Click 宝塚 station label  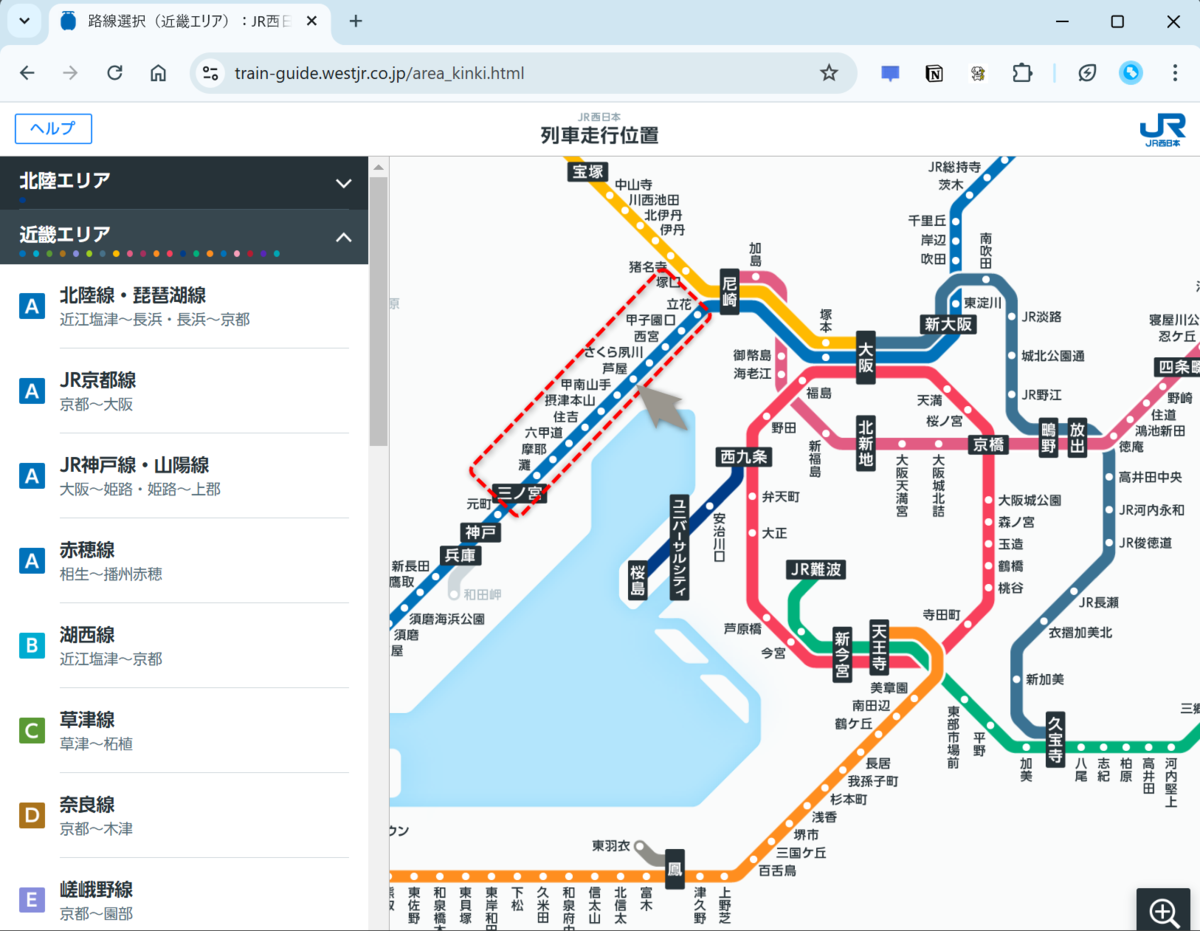[x=588, y=172]
